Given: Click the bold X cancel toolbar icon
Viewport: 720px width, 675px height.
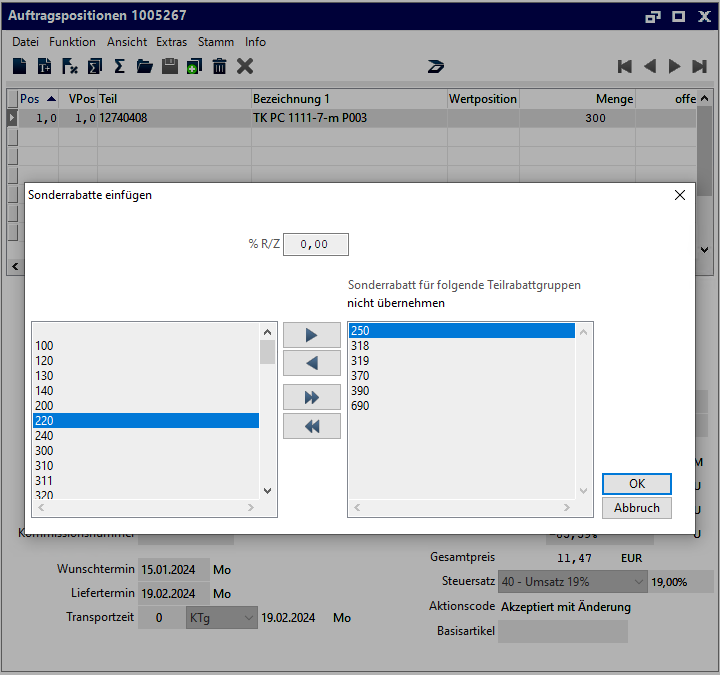Looking at the screenshot, I should pyautogui.click(x=245, y=66).
